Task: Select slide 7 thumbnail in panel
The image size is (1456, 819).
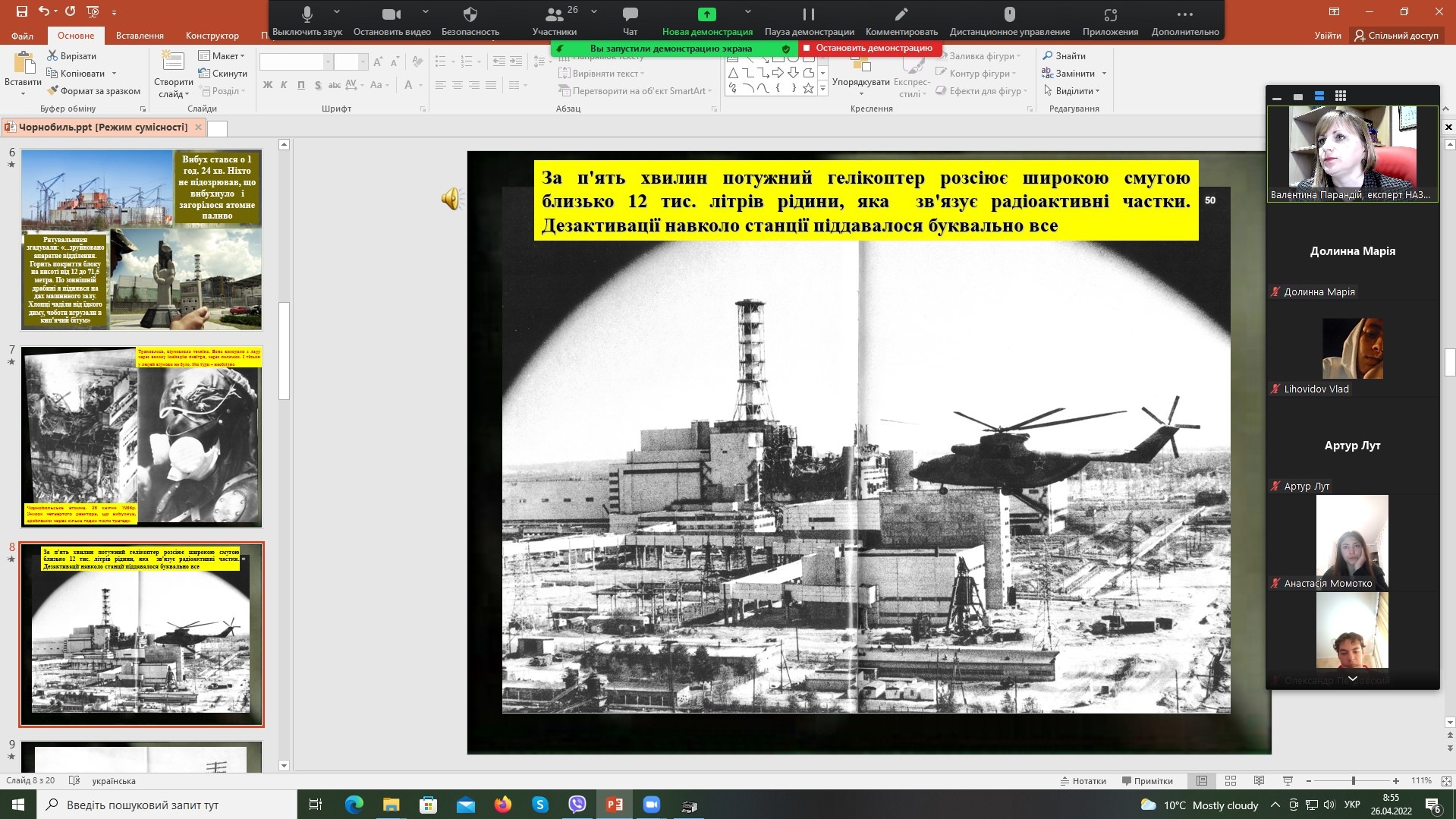Action: pos(142,437)
